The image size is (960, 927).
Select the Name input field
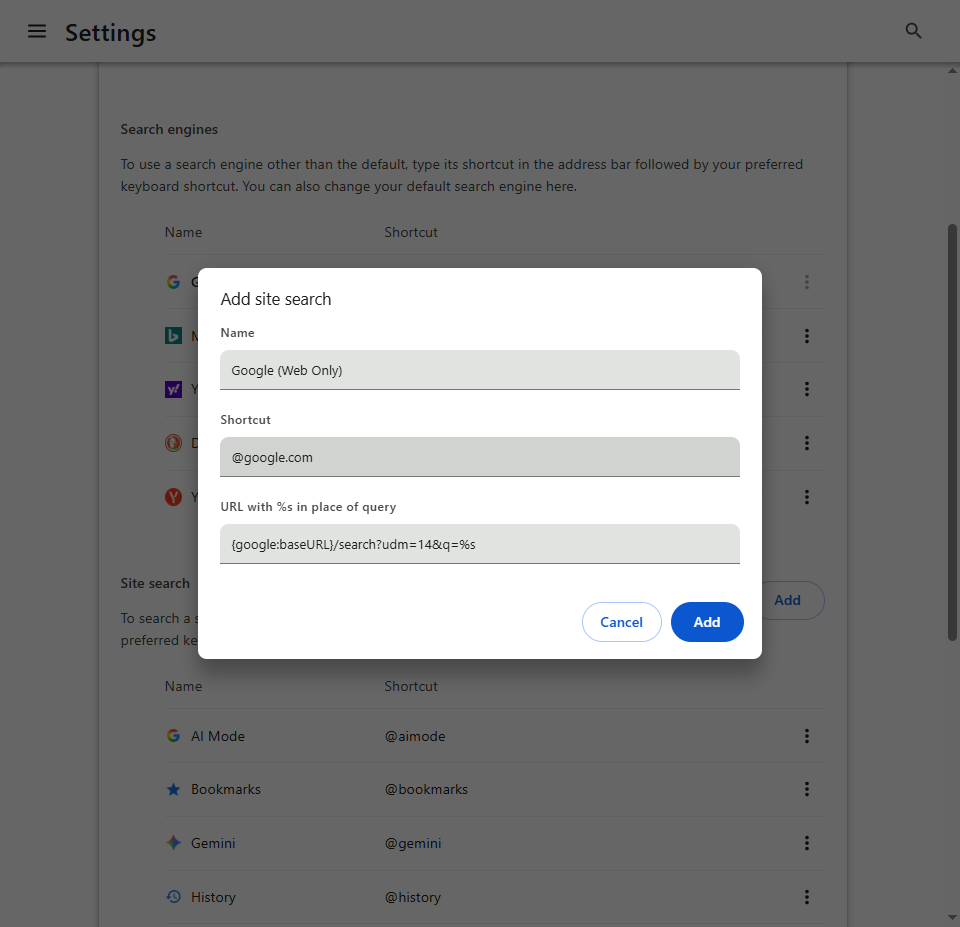pyautogui.click(x=480, y=369)
